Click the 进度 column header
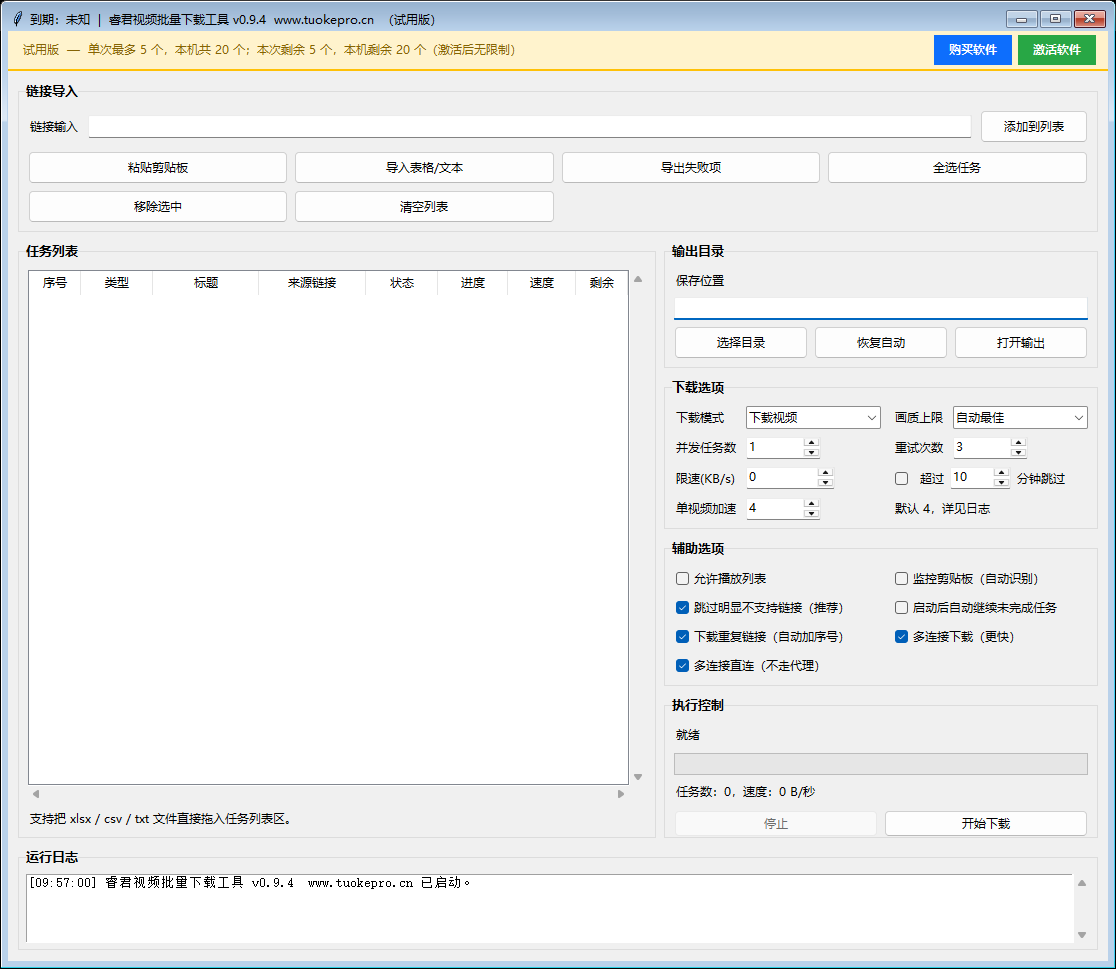This screenshot has width=1116, height=969. coord(473,283)
